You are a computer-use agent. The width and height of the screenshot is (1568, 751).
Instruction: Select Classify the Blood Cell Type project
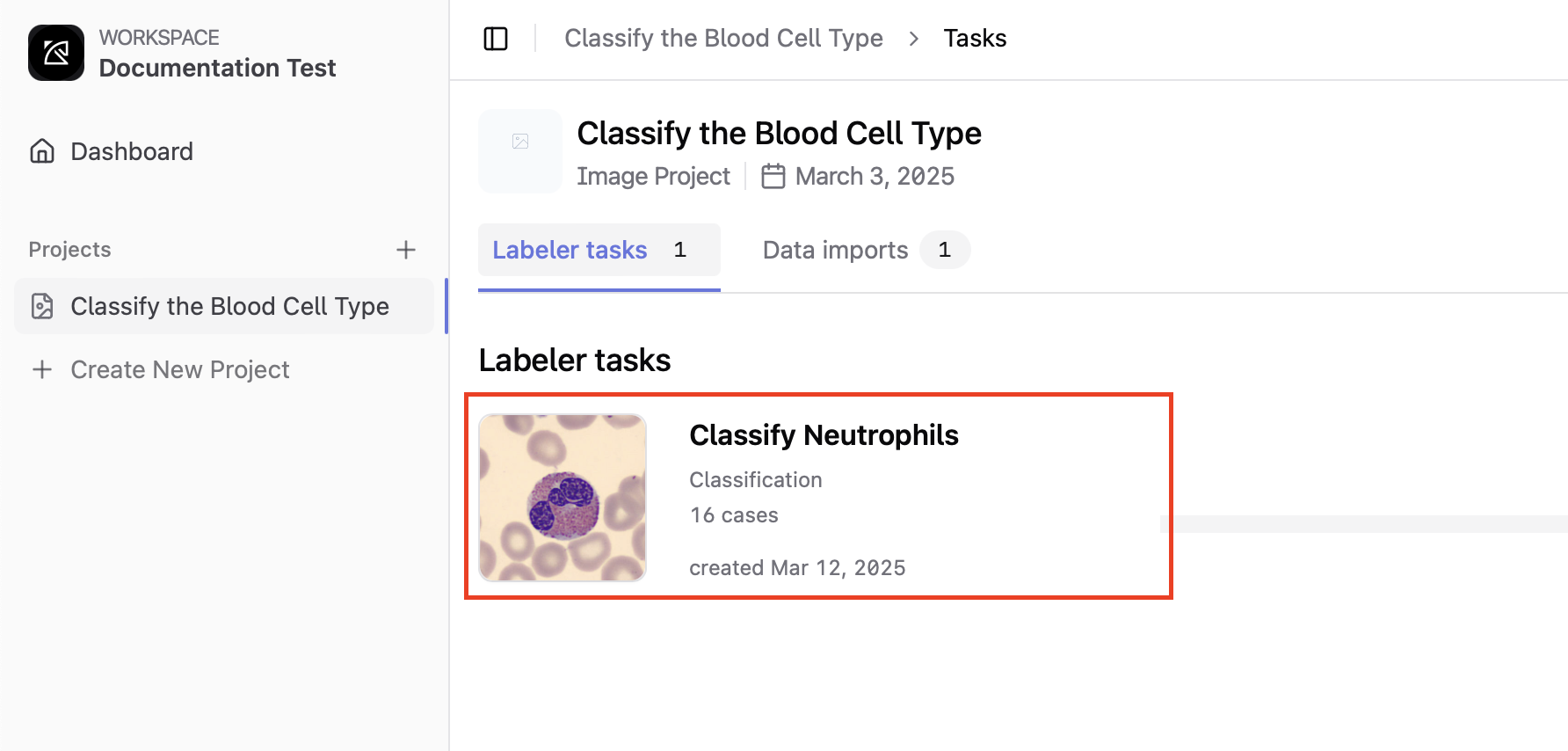(x=229, y=306)
